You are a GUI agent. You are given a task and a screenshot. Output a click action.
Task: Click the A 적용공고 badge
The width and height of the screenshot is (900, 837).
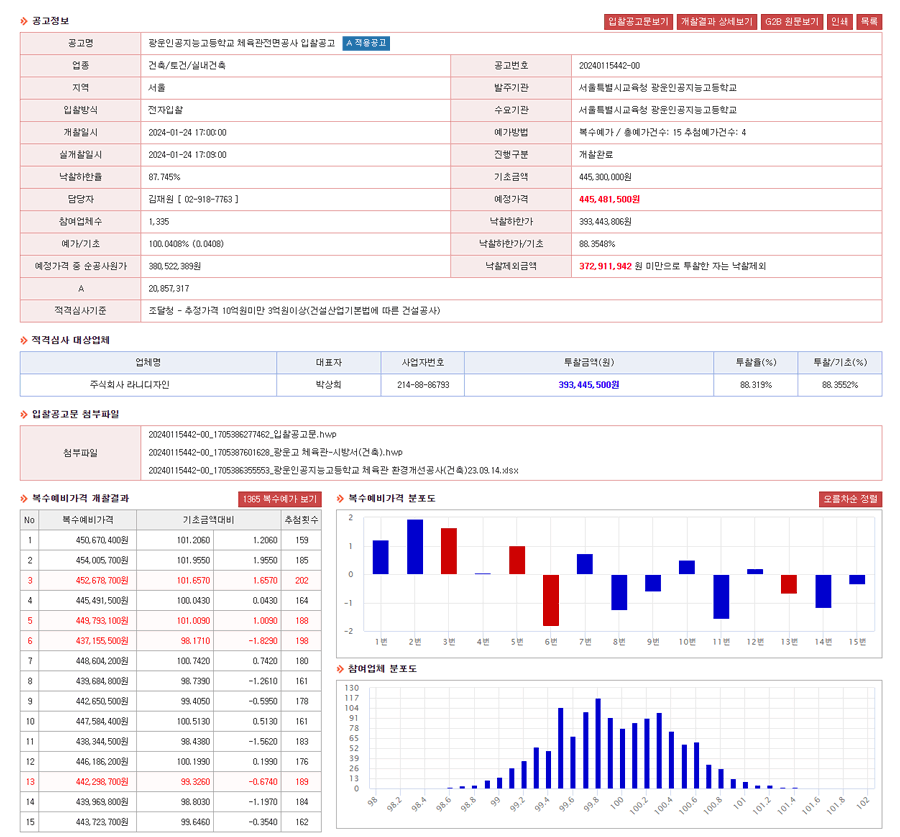click(x=366, y=43)
